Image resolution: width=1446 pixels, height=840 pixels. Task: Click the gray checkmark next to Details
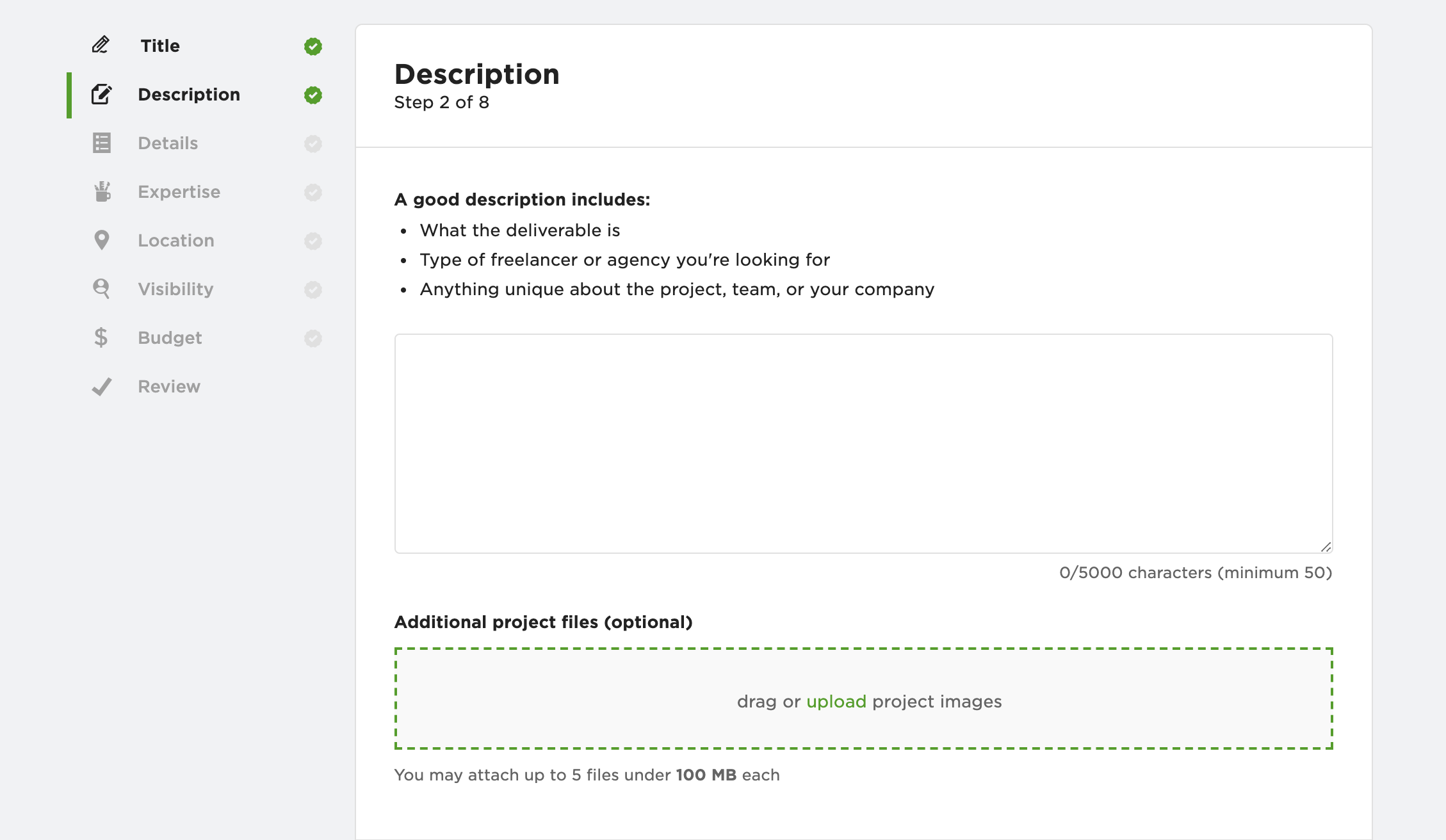click(313, 143)
